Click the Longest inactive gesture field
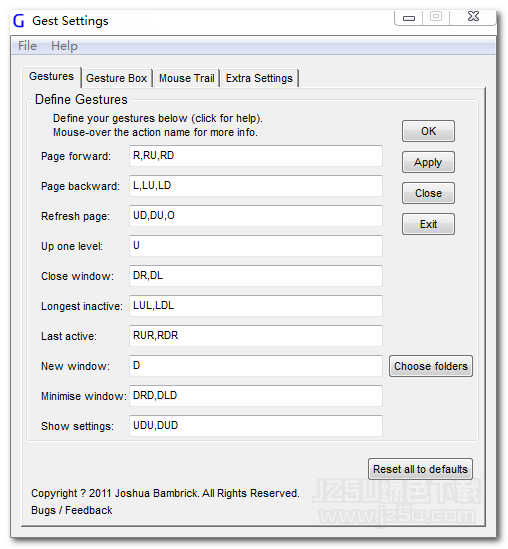508x549 pixels. (256, 306)
